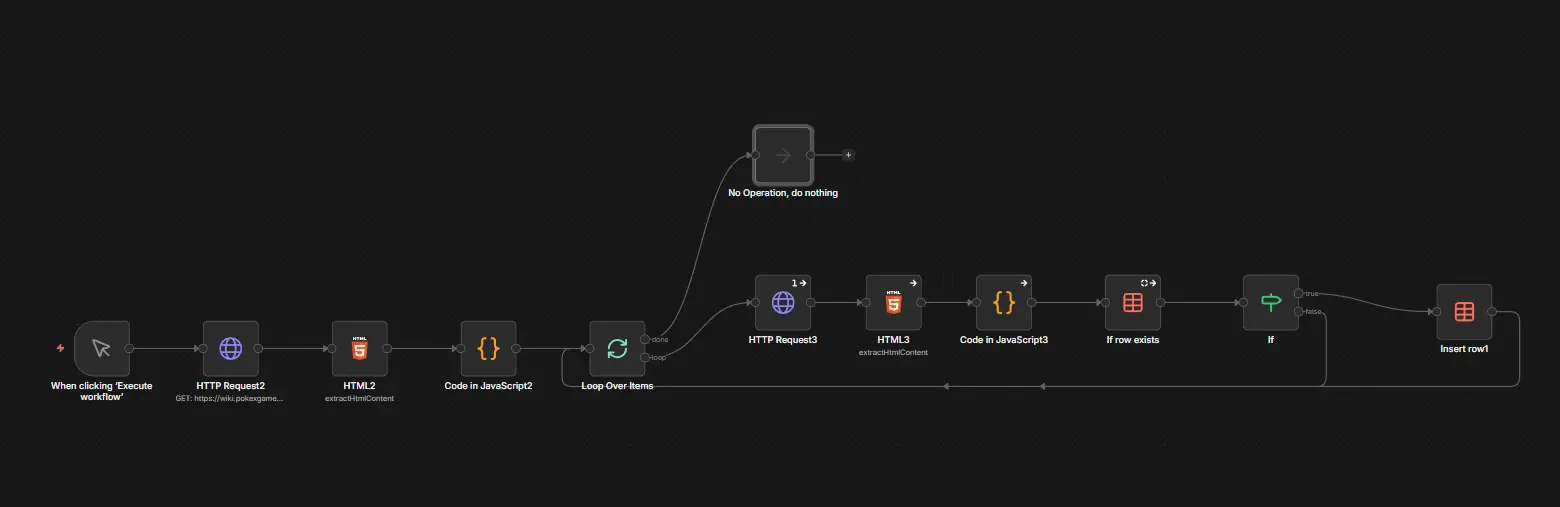The height and width of the screenshot is (507, 1560).
Task: Open the Code in JavaScript2 node
Action: [488, 348]
